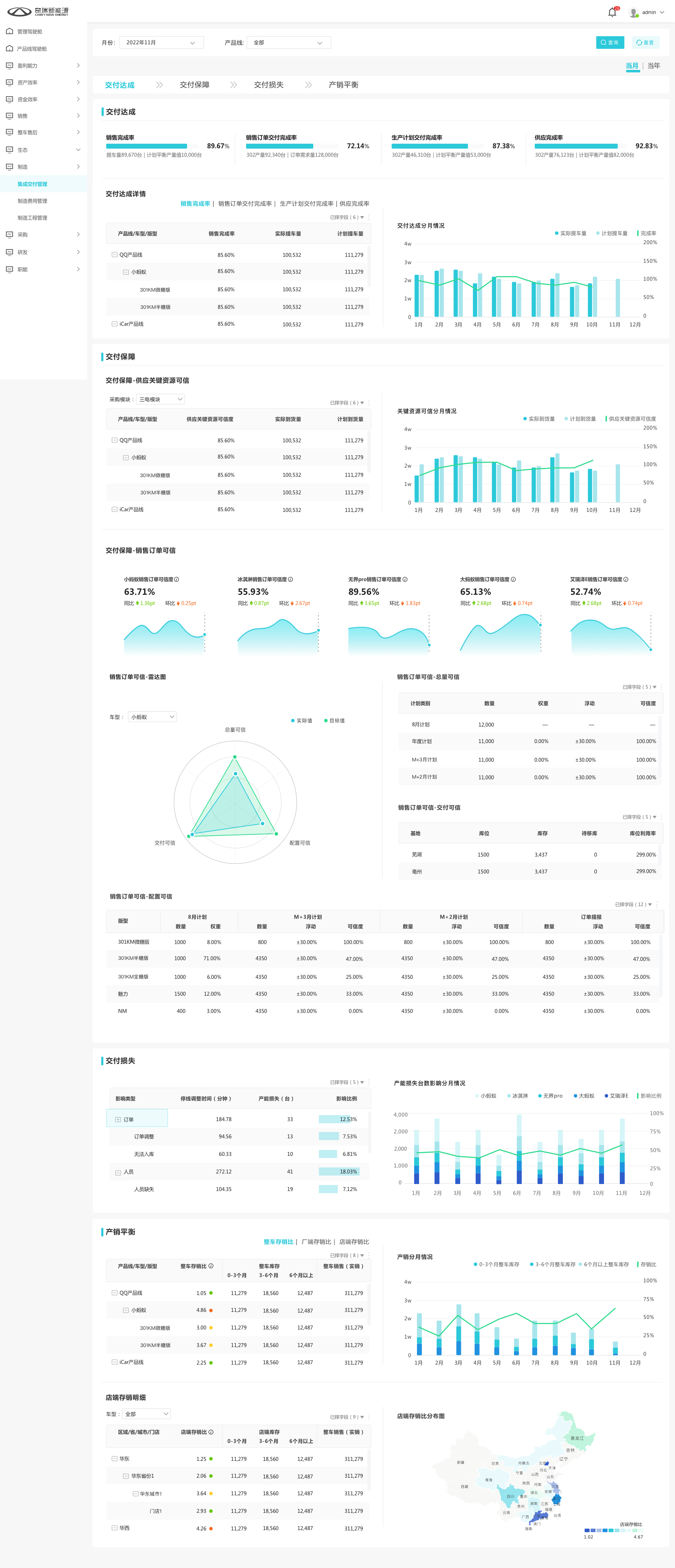Toggle the 实际值 radar legend item

click(x=302, y=721)
